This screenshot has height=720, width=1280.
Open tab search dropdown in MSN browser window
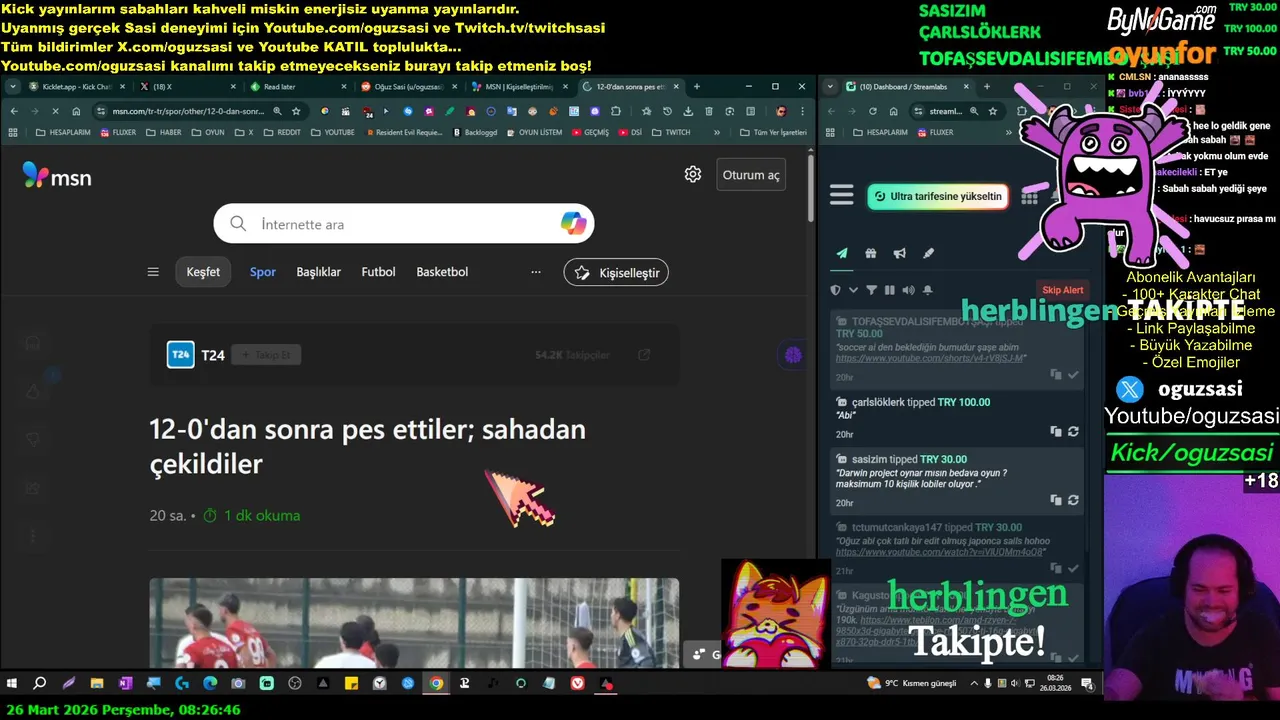[x=12, y=87]
